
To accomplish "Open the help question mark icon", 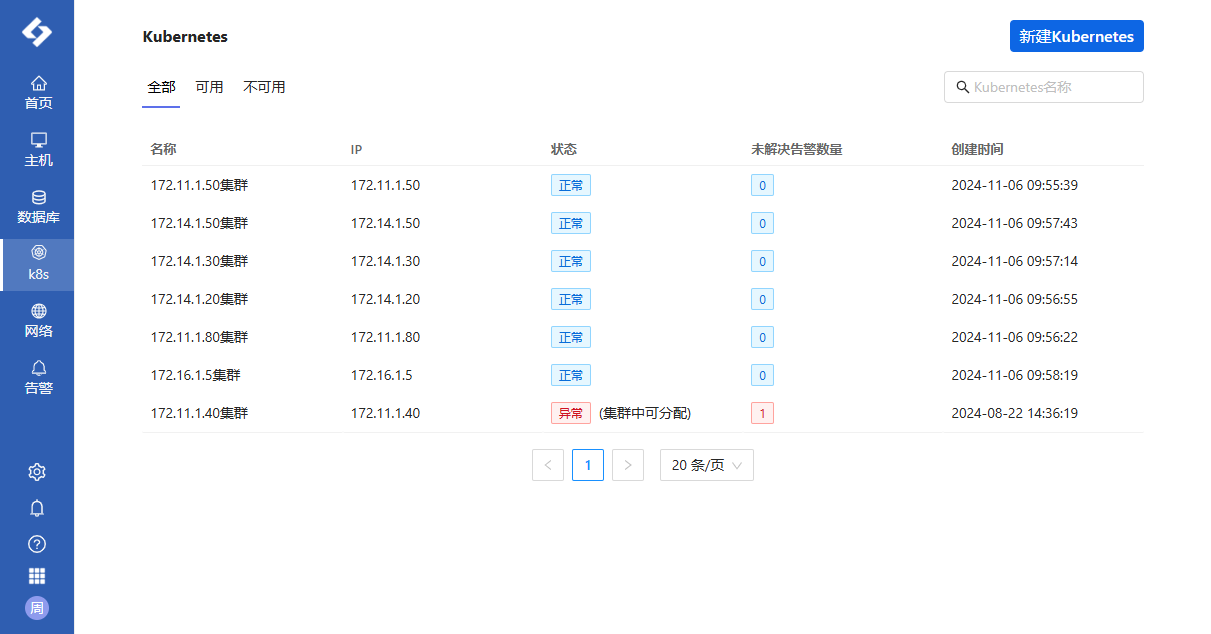I will (37, 544).
